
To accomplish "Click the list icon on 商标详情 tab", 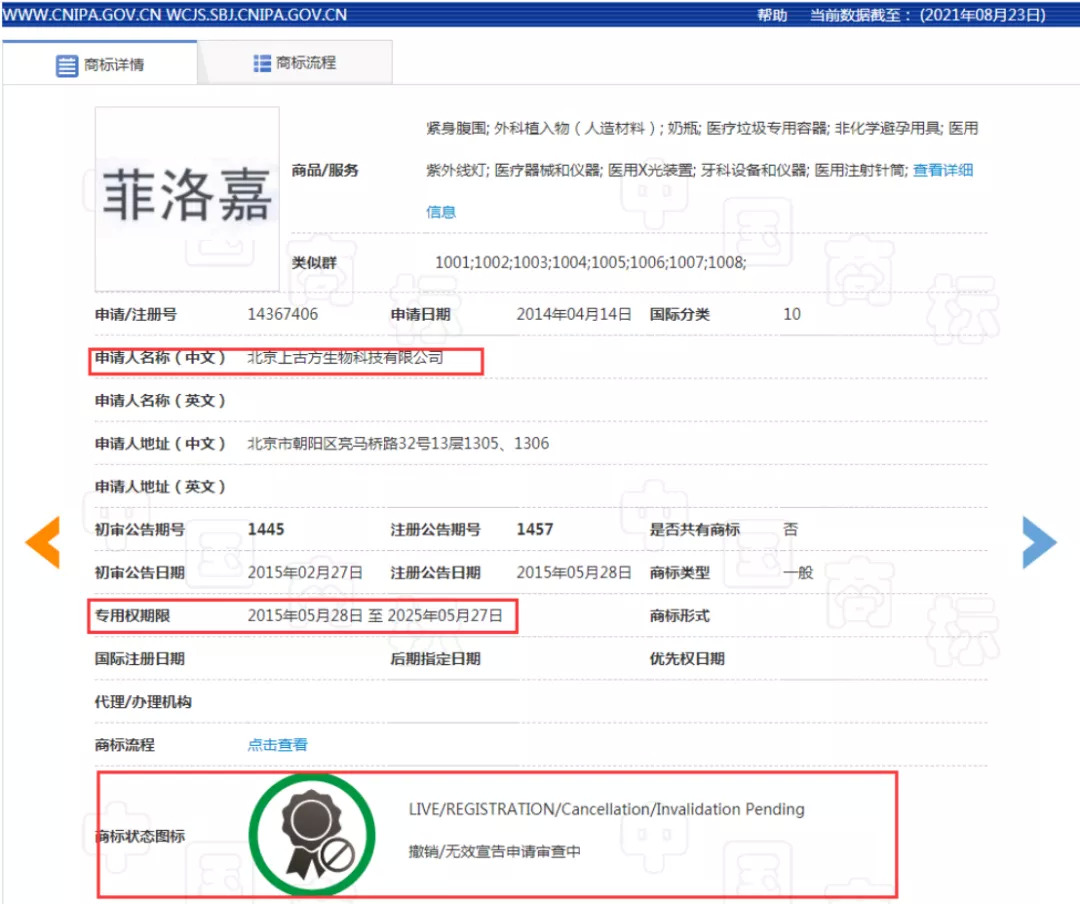I will click(66, 65).
